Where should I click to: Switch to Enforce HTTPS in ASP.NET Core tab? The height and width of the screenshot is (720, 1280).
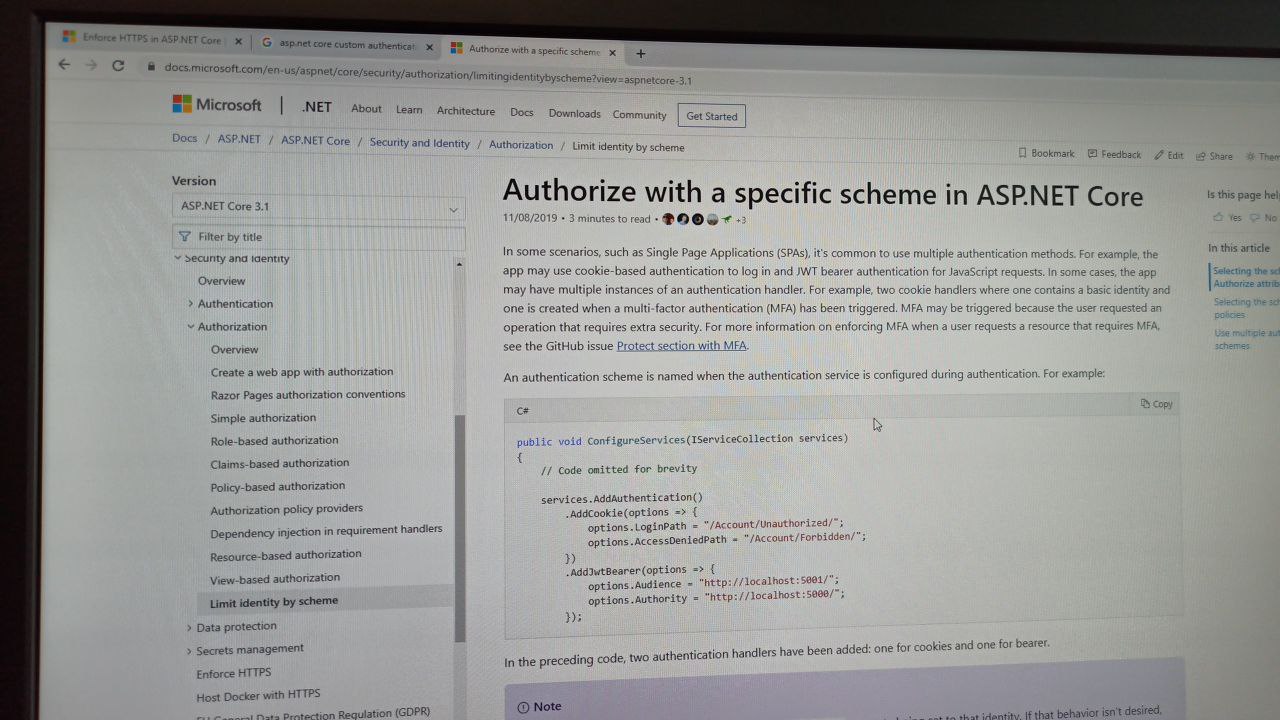(152, 40)
